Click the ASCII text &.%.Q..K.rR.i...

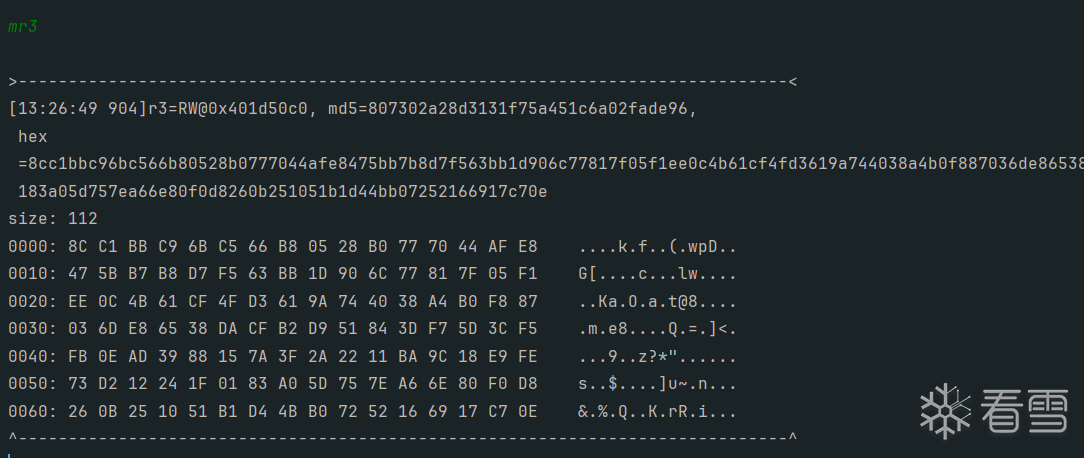coord(657,411)
